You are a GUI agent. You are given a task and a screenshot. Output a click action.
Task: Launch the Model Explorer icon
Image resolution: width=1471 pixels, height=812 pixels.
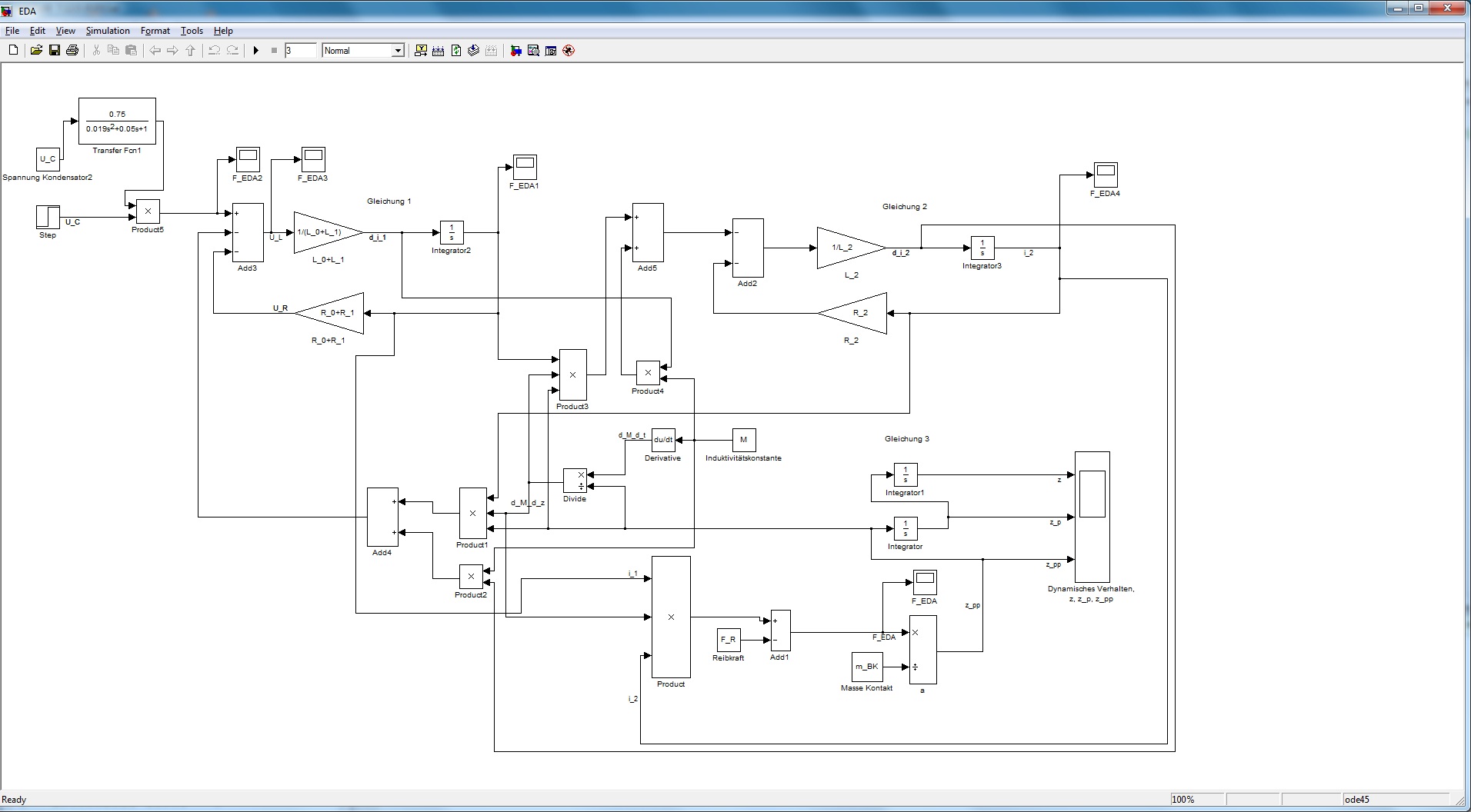[533, 51]
